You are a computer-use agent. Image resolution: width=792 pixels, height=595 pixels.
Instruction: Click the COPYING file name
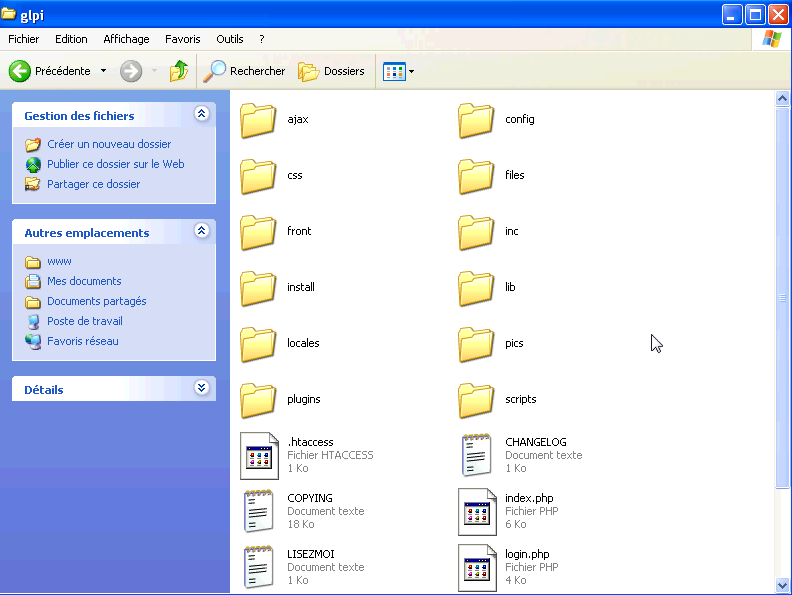tap(310, 498)
